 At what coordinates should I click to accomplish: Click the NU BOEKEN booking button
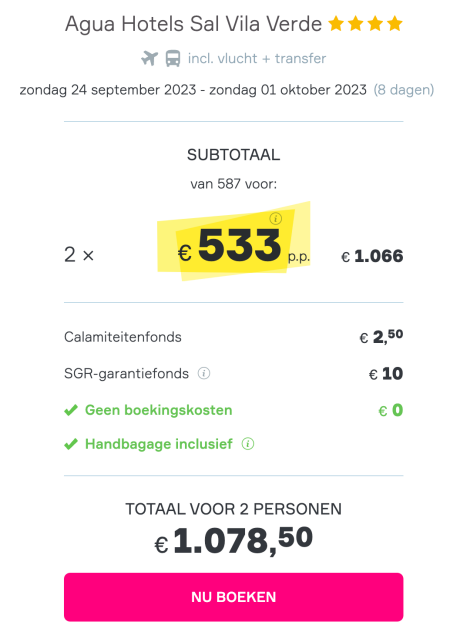click(x=233, y=597)
